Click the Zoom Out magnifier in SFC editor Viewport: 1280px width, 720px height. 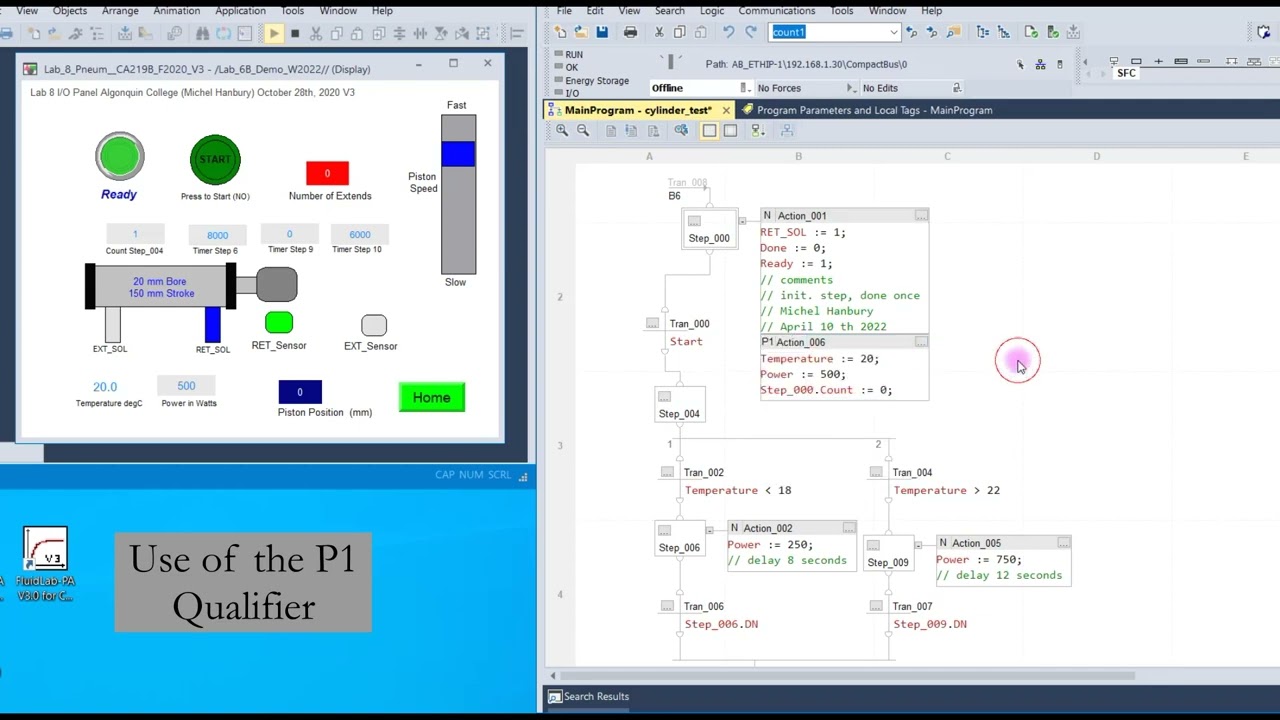[583, 130]
